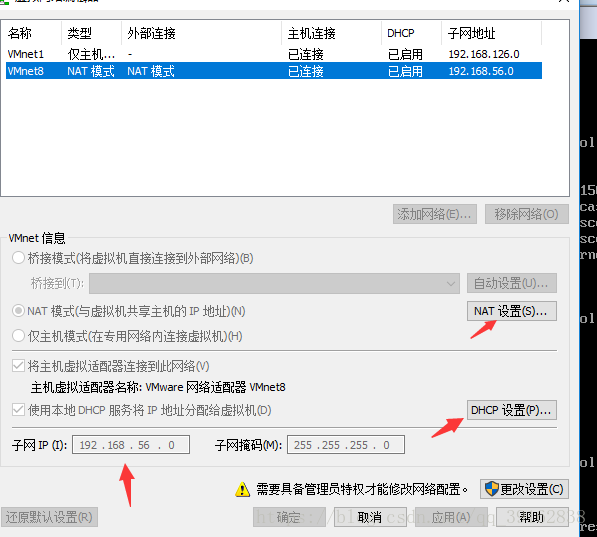Click 添加网络 button

pos(435,214)
